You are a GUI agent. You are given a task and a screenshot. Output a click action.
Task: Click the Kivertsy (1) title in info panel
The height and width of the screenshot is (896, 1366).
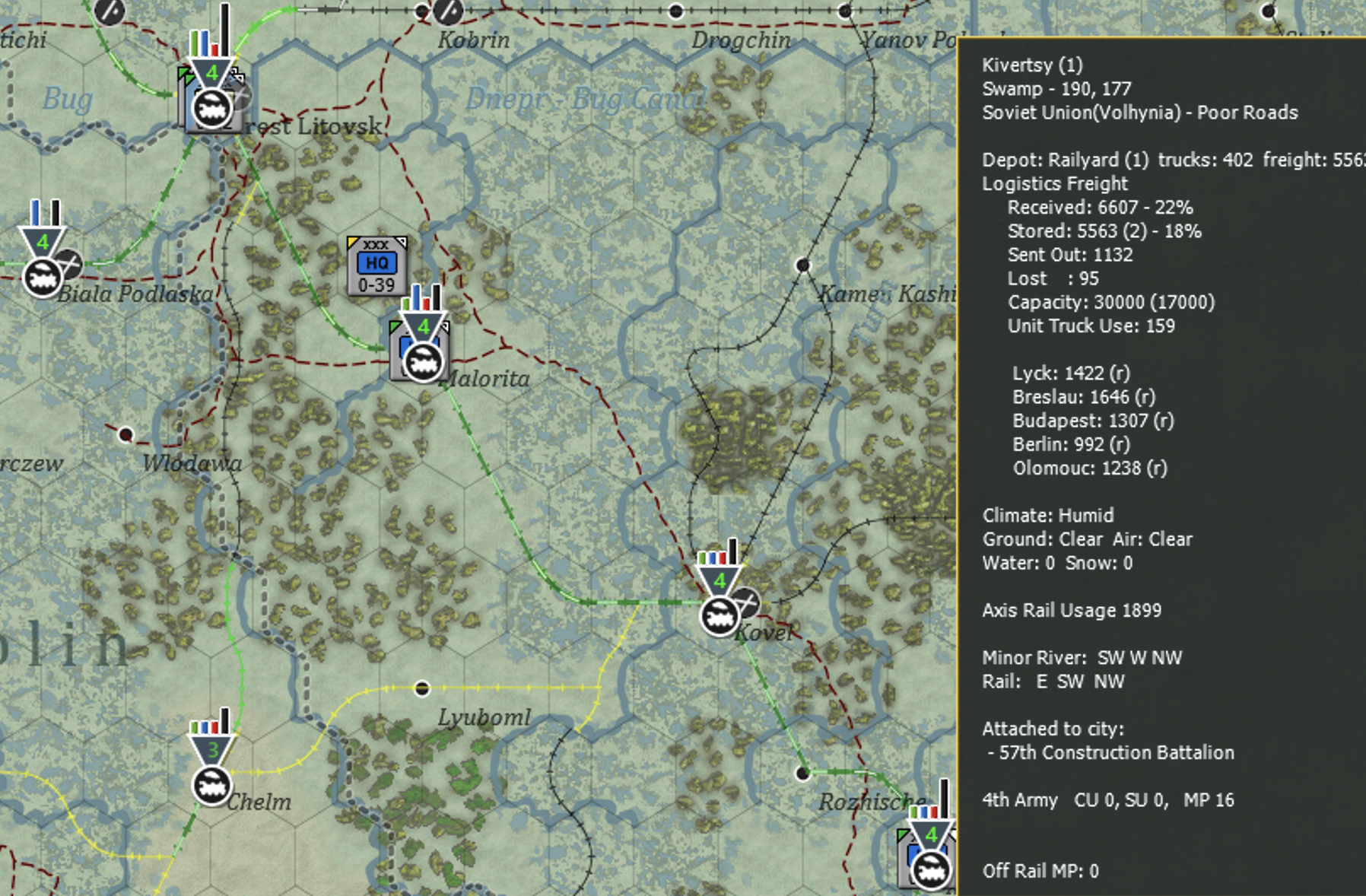[1032, 65]
